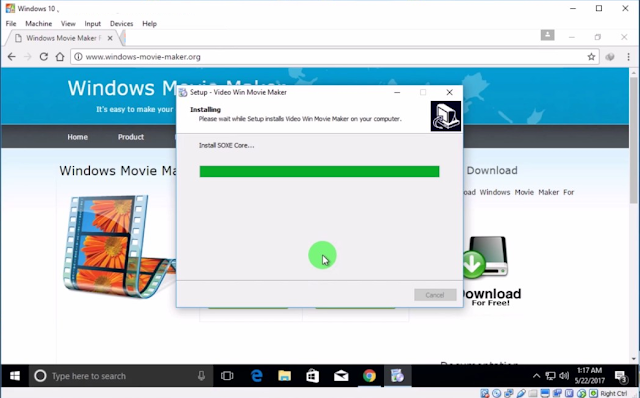Viewport: 640px width, 398px height.
Task: Click VirtualBox keyboard capture green arrow icon
Action: pos(593,394)
